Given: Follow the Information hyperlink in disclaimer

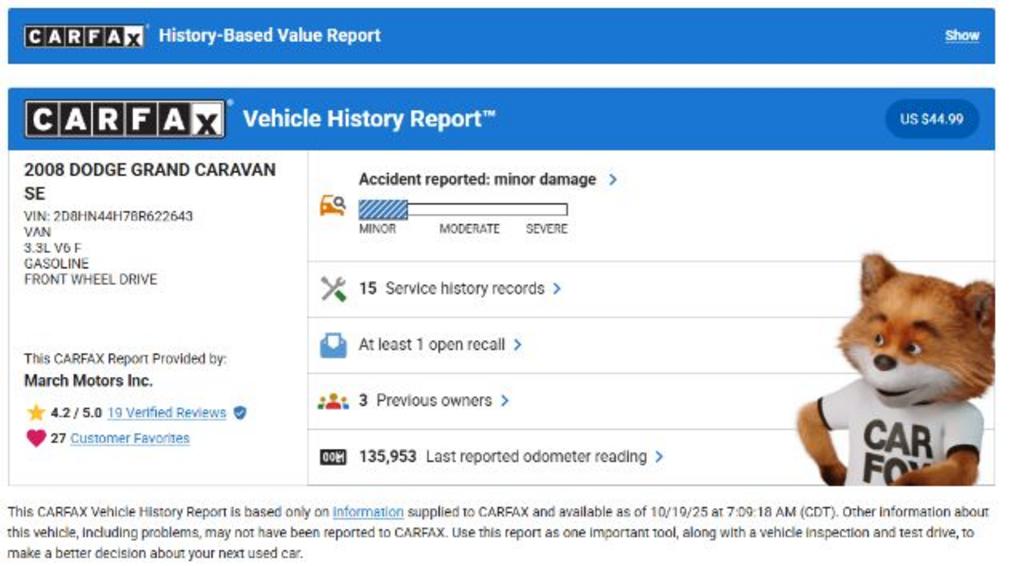Looking at the screenshot, I should (368, 512).
